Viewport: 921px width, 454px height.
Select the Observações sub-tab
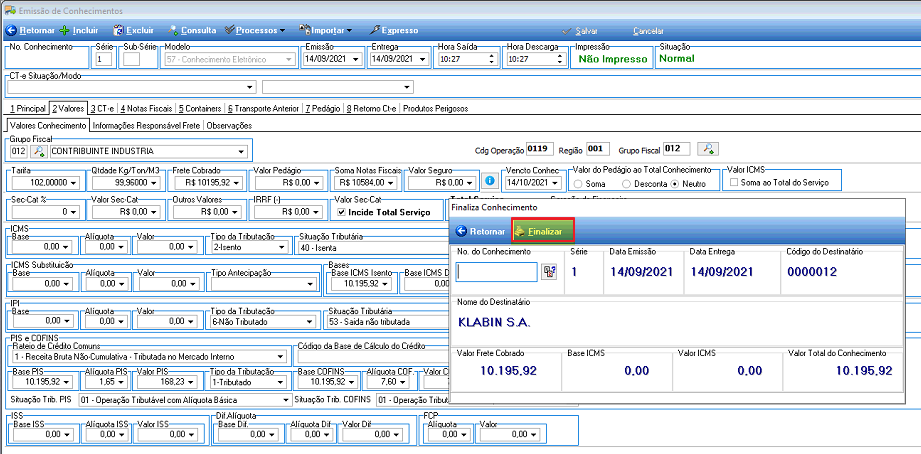click(230, 125)
